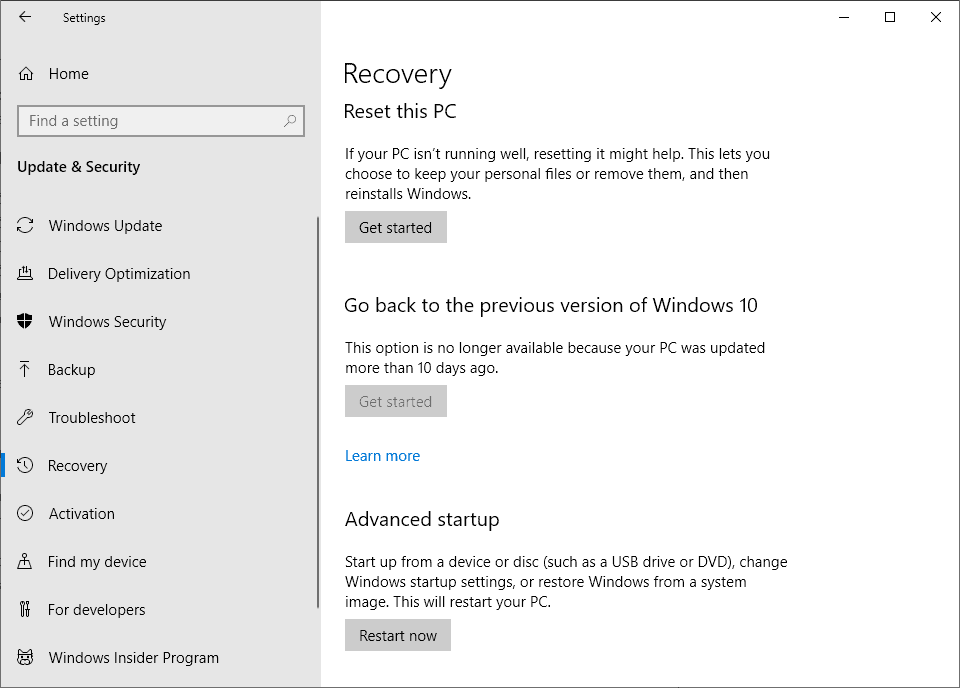Focus the Find a setting search box
This screenshot has width=960, height=688.
coord(150,121)
